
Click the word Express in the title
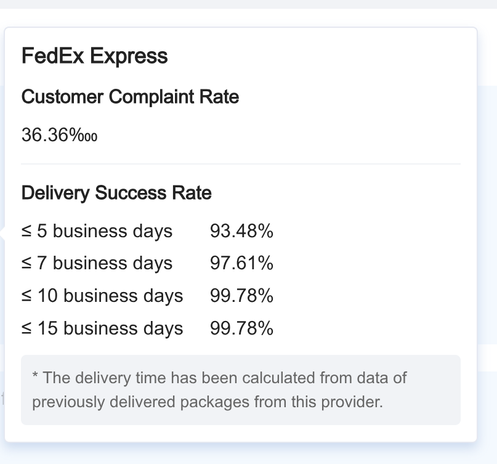pyautogui.click(x=129, y=56)
